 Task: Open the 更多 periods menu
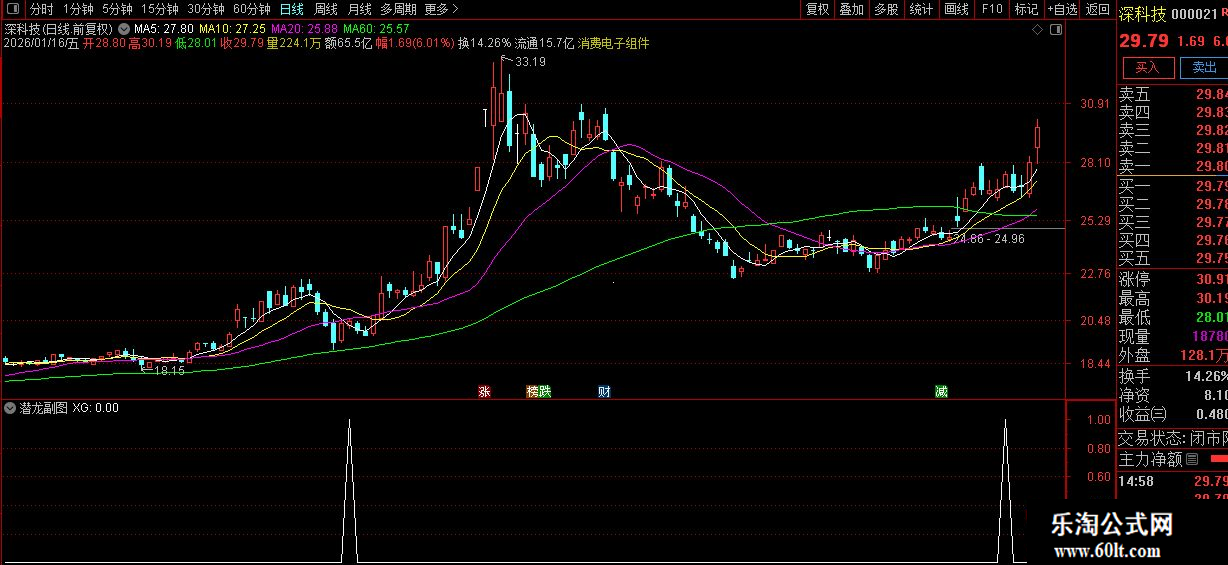442,9
